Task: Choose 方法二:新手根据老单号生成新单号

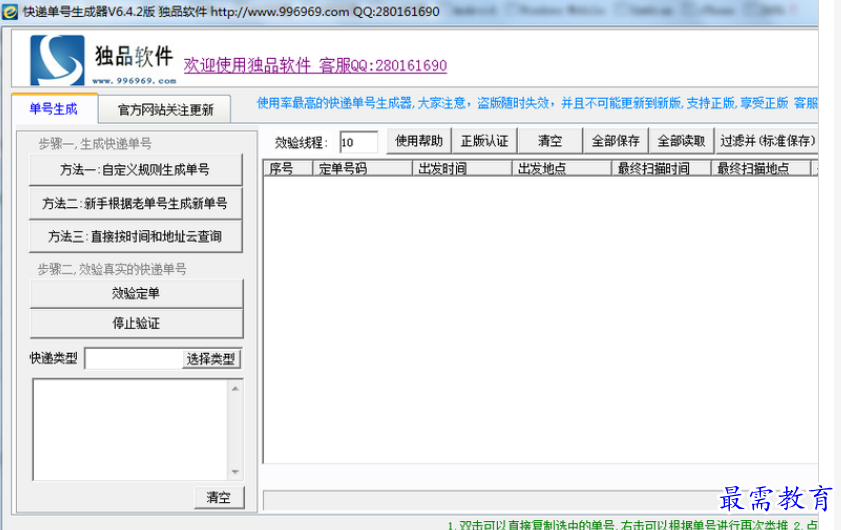Action: click(x=135, y=203)
